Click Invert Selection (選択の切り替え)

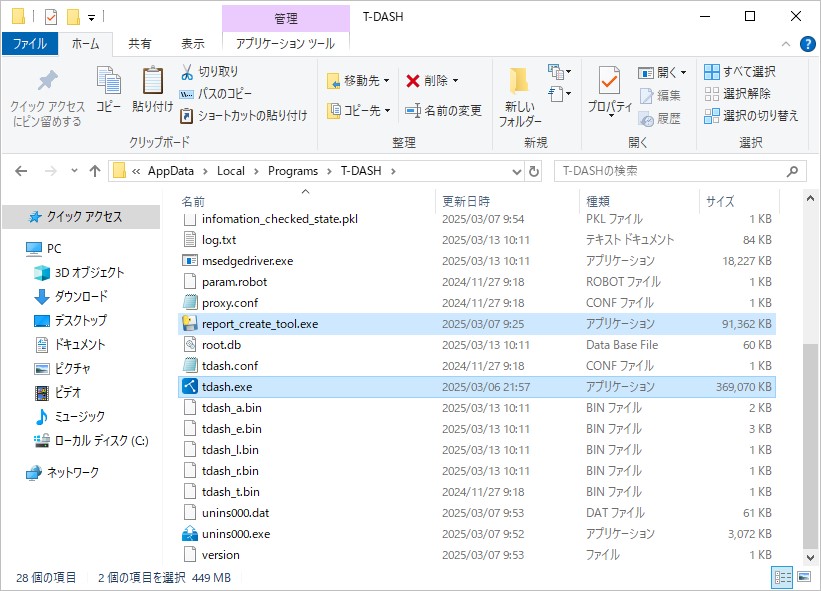751,115
